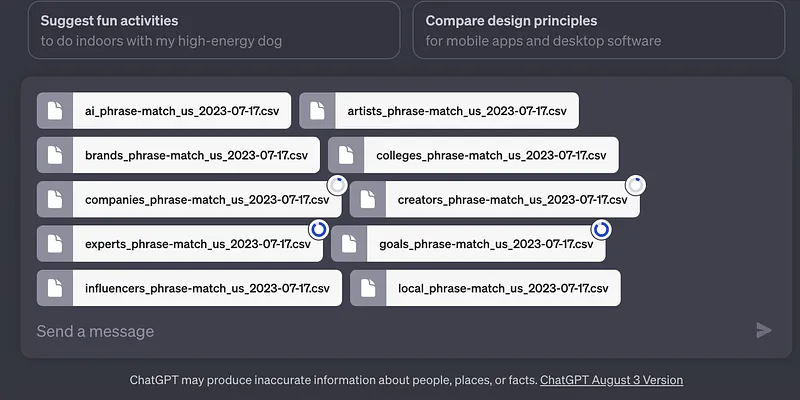Viewport: 800px width, 400px height.
Task: Click blue progress spinner on goals_phrase-match file
Action: [602, 230]
